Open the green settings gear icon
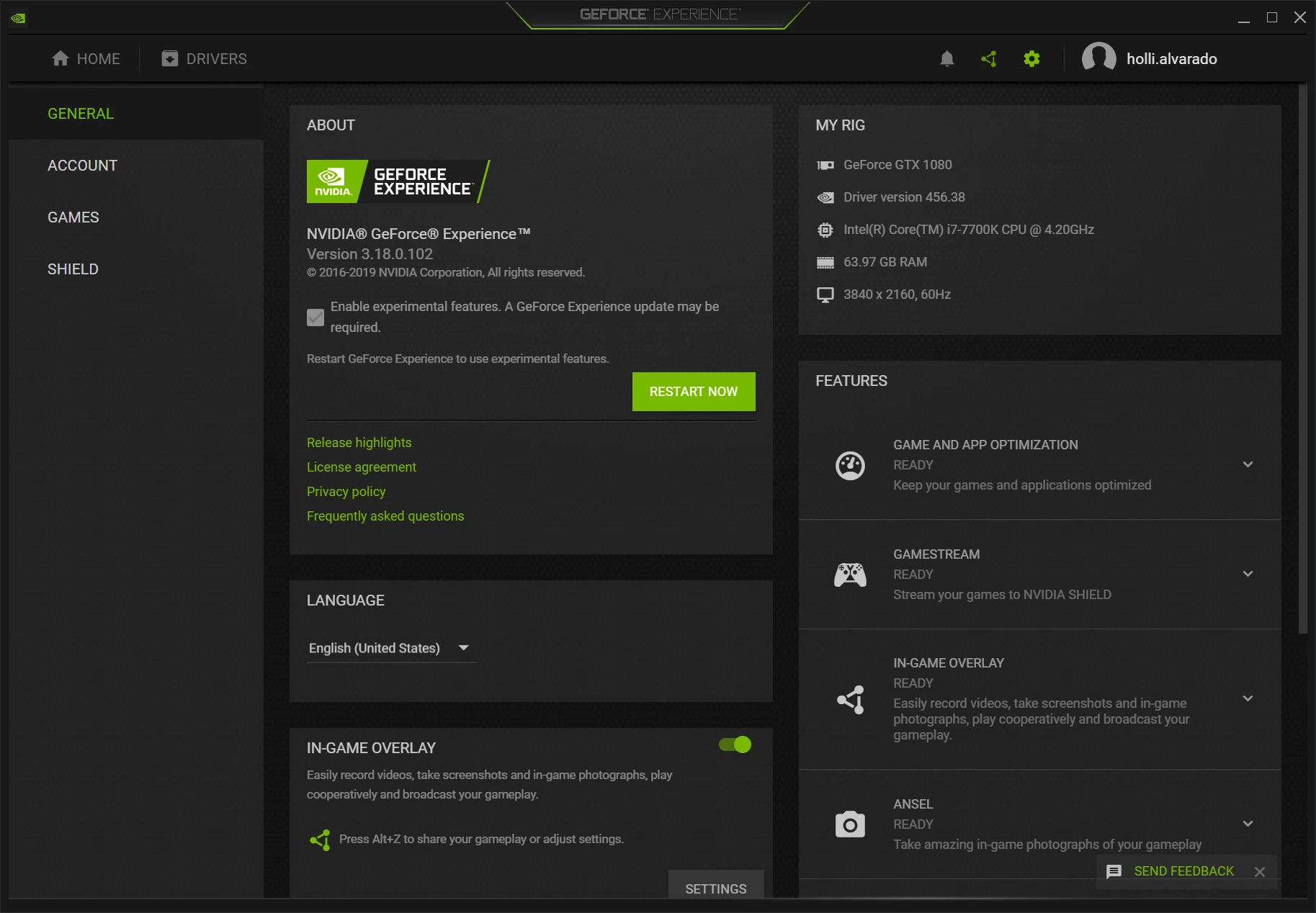The image size is (1316, 913). tap(1031, 59)
